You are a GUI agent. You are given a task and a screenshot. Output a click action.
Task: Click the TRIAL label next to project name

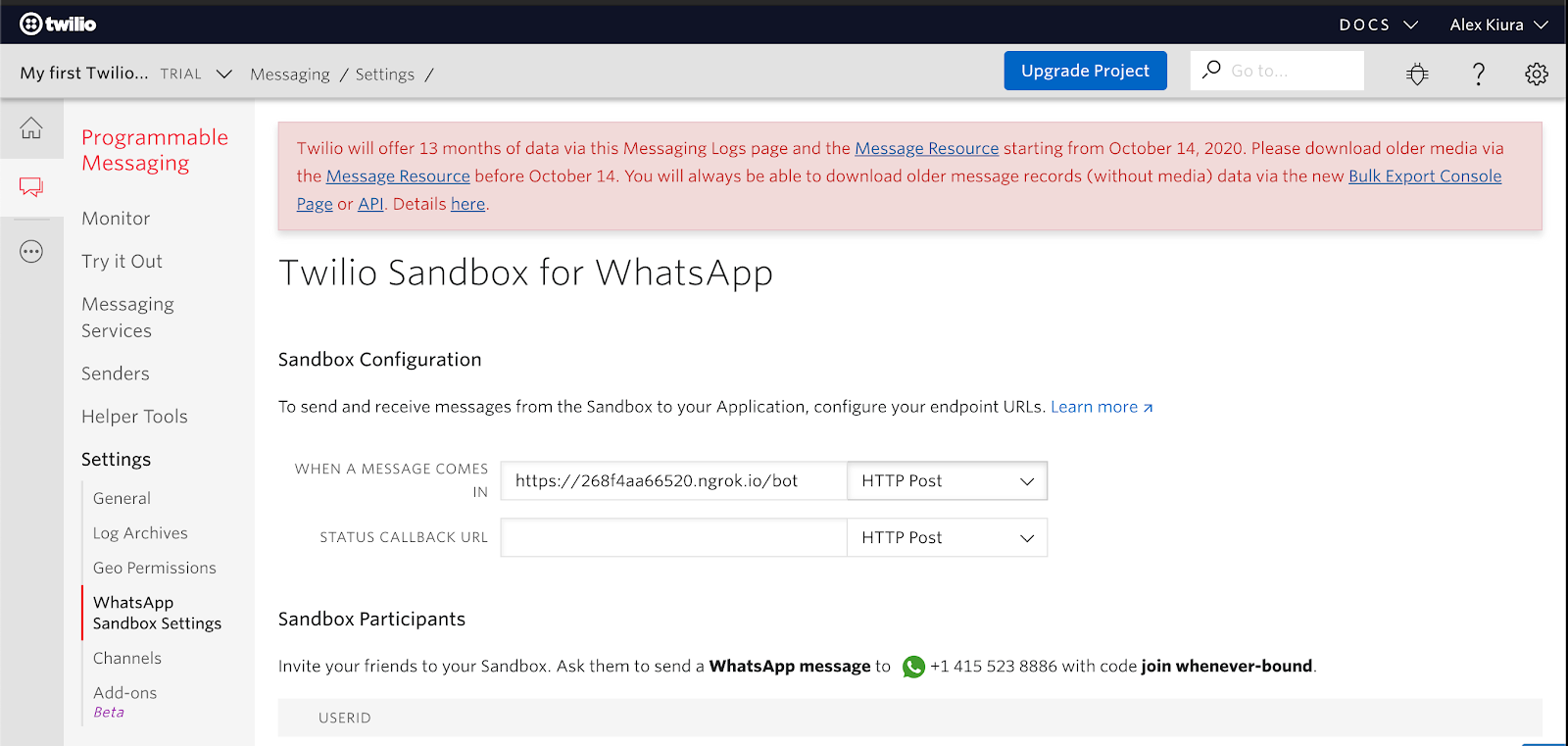[180, 75]
